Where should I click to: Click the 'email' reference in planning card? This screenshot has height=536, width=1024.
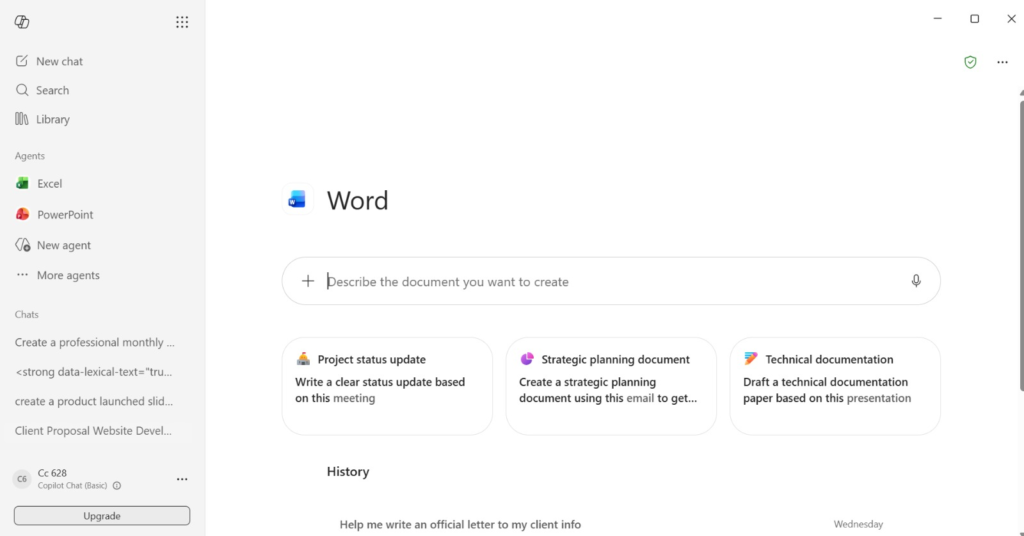[x=640, y=398]
